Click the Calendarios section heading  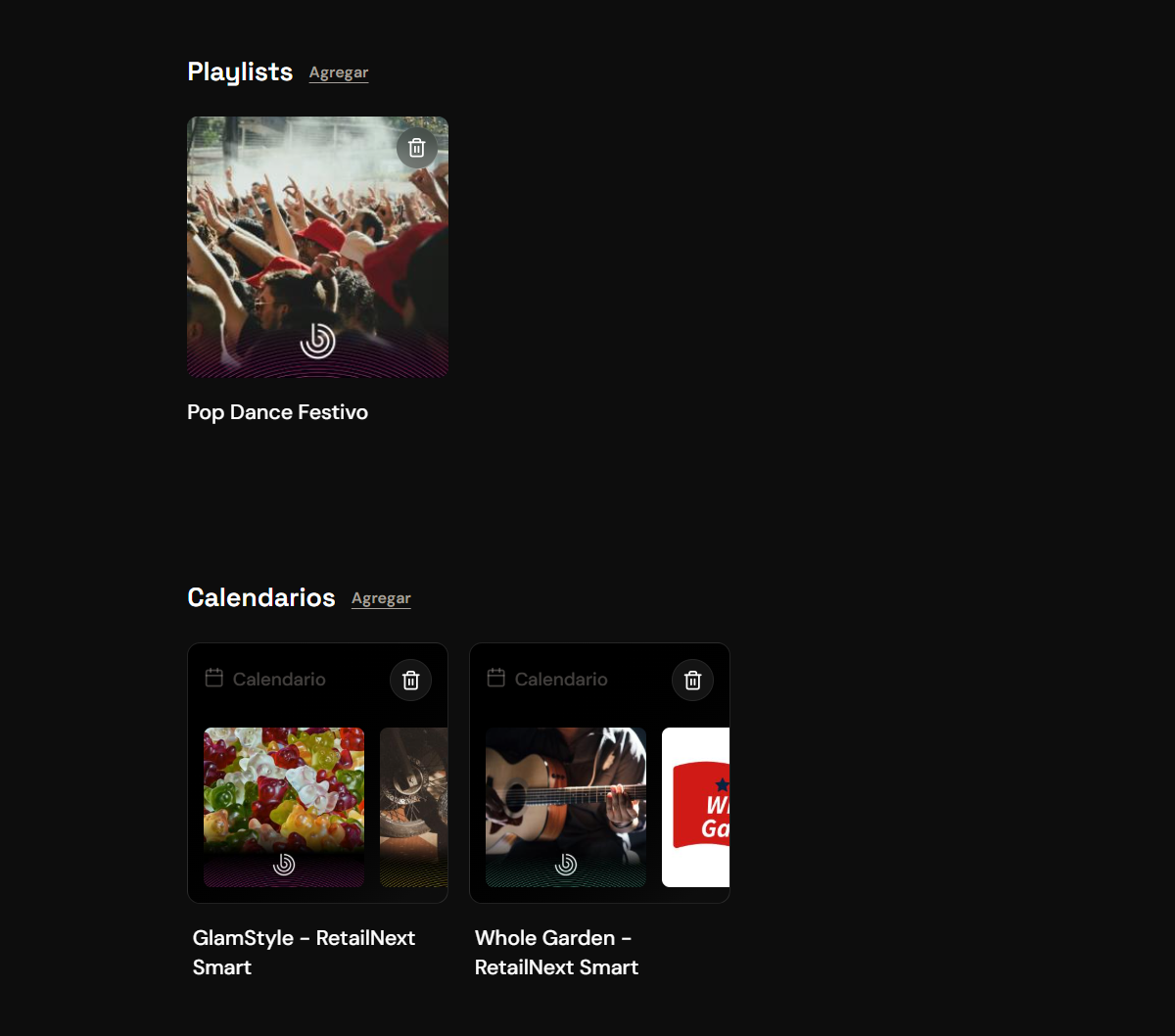pos(261,597)
